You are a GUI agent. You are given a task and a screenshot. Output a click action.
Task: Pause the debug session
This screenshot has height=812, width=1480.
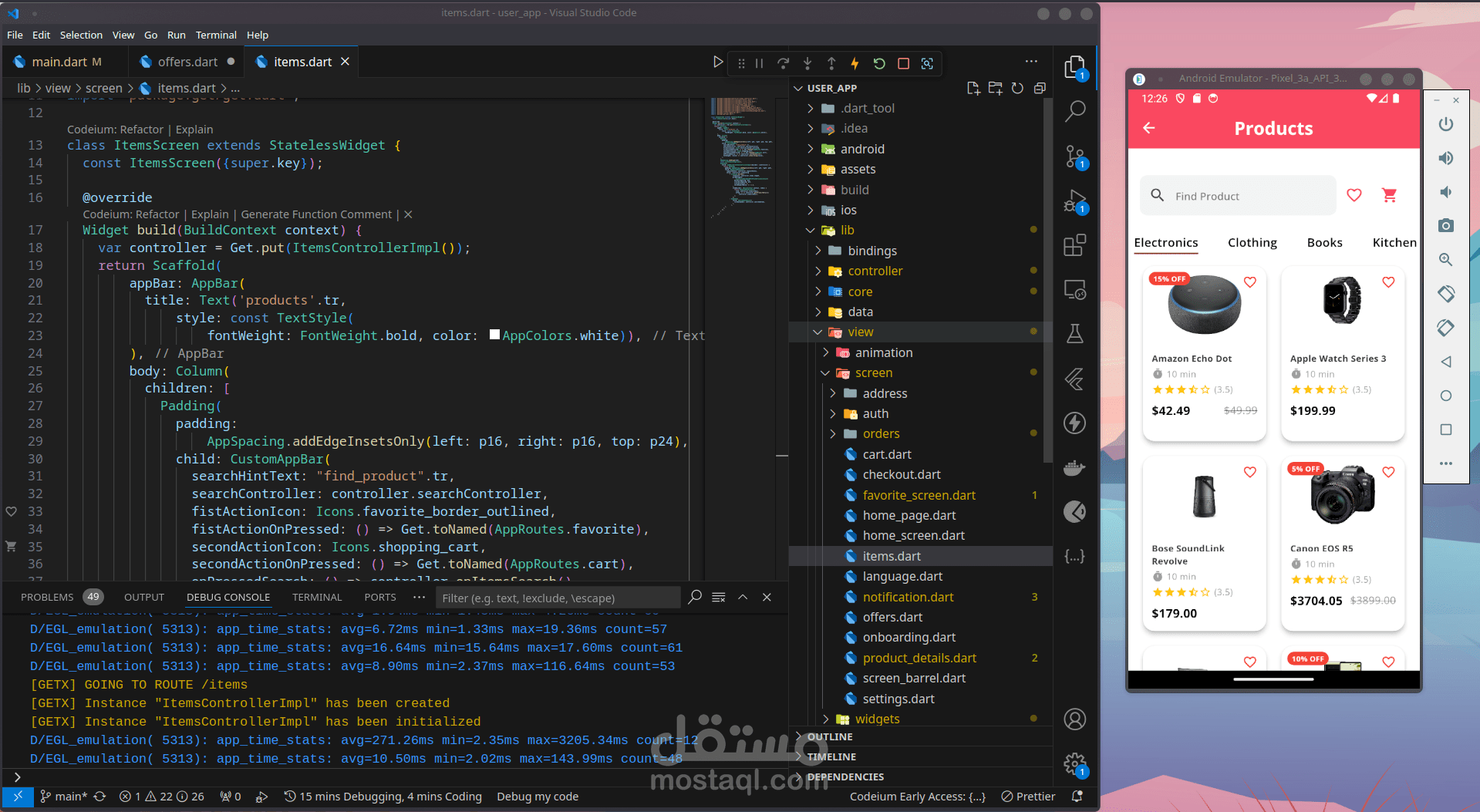(x=759, y=63)
